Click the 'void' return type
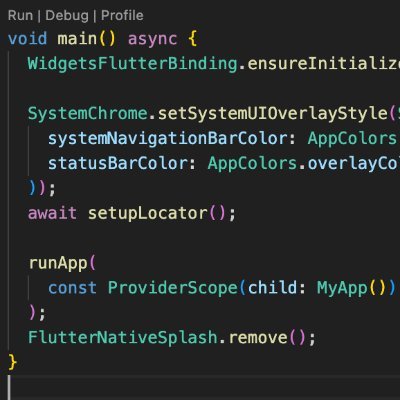This screenshot has height=400, width=400. click(x=27, y=39)
